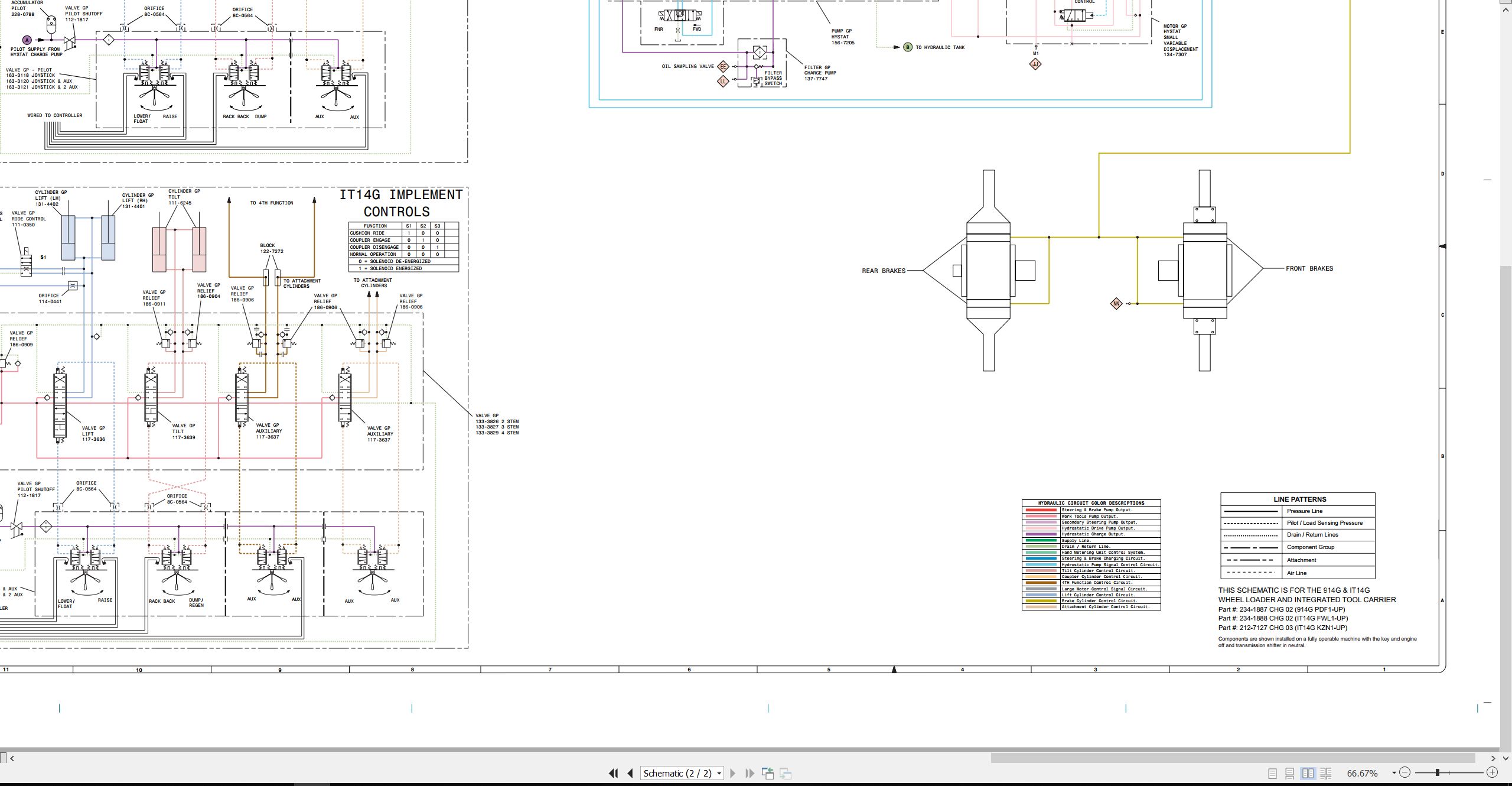Image resolution: width=1512 pixels, height=786 pixels.
Task: Click the Supply Line green swatch
Action: click(x=1041, y=540)
